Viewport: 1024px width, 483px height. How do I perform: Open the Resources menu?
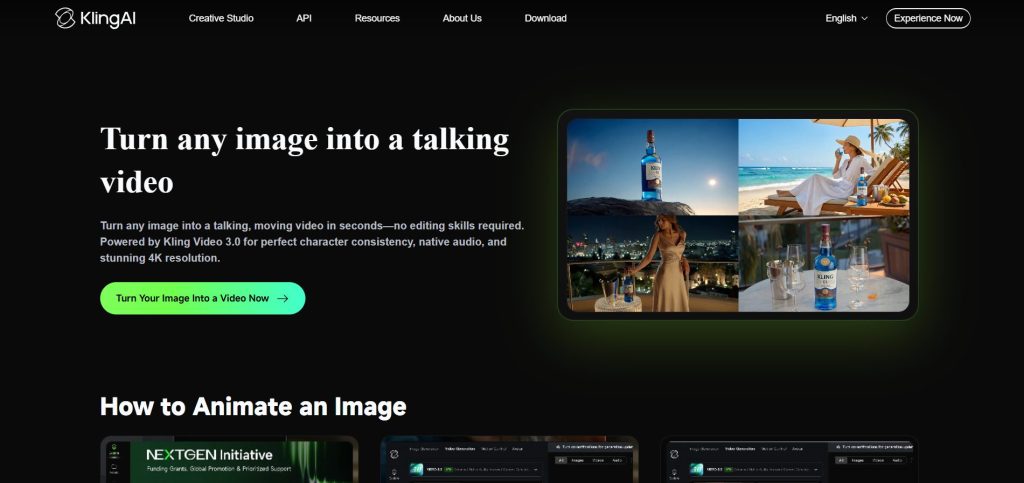point(377,18)
